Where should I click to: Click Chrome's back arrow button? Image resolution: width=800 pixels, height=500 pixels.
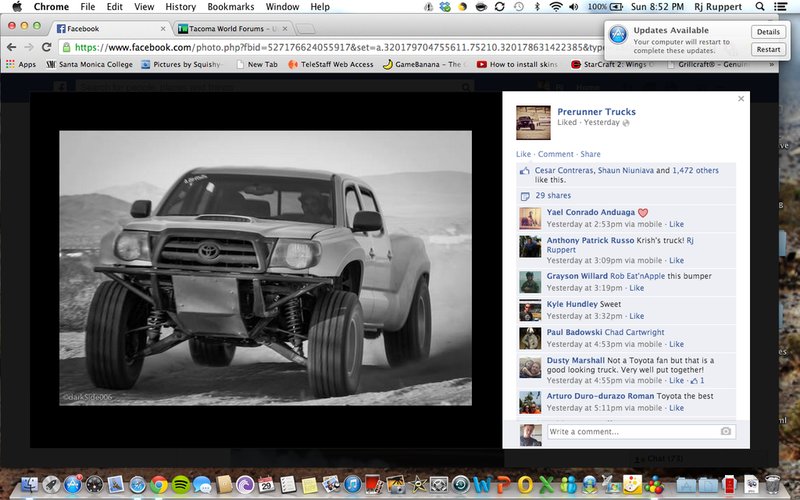12,47
